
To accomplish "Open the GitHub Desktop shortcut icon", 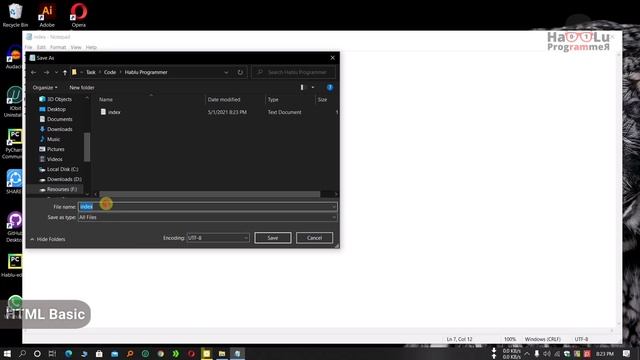I will [14, 227].
